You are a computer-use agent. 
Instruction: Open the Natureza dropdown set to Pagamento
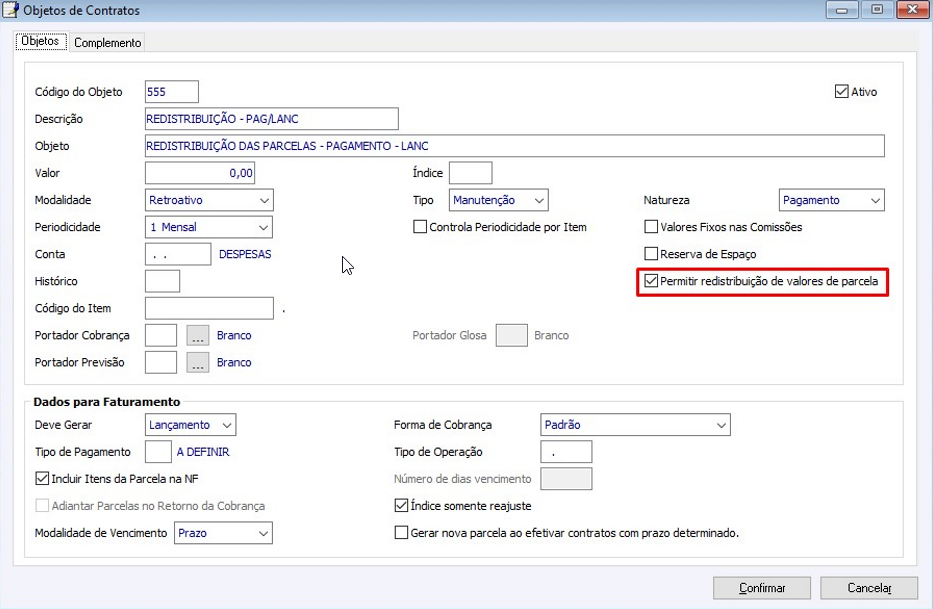[x=831, y=200]
